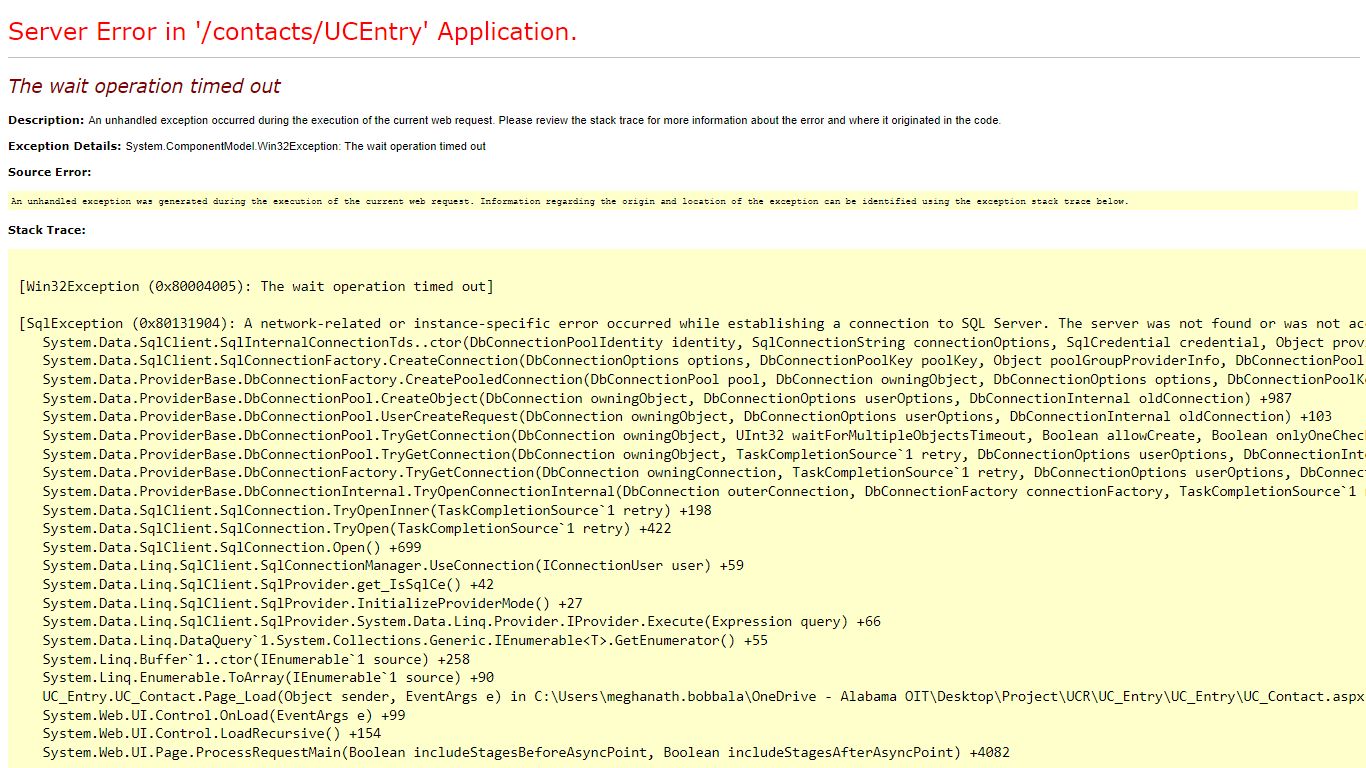The height and width of the screenshot is (768, 1366).
Task: Click the '[SqlException (0x80131904)' stack line
Action: (x=692, y=324)
